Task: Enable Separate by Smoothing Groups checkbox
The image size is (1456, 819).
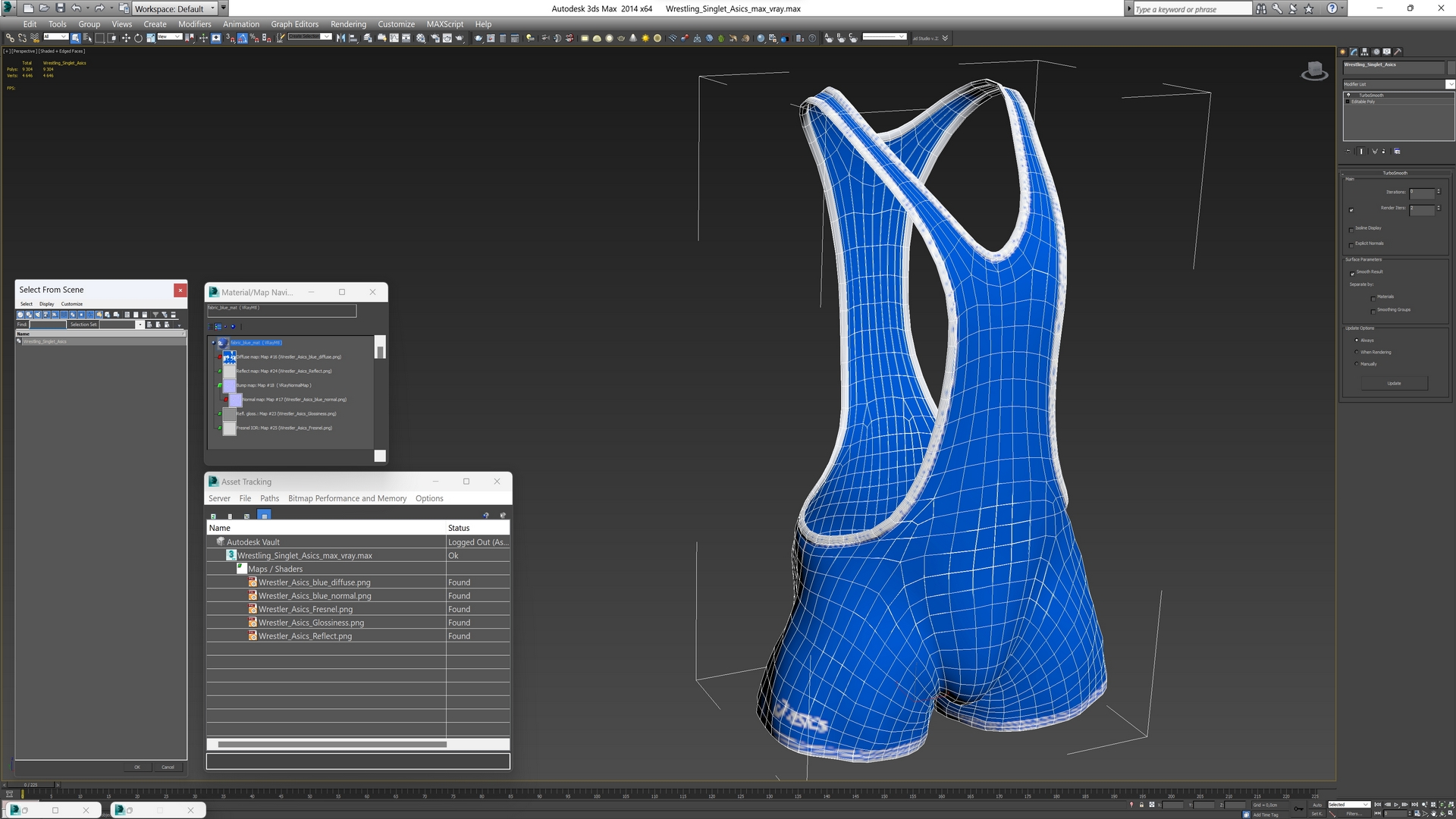Action: tap(1373, 311)
